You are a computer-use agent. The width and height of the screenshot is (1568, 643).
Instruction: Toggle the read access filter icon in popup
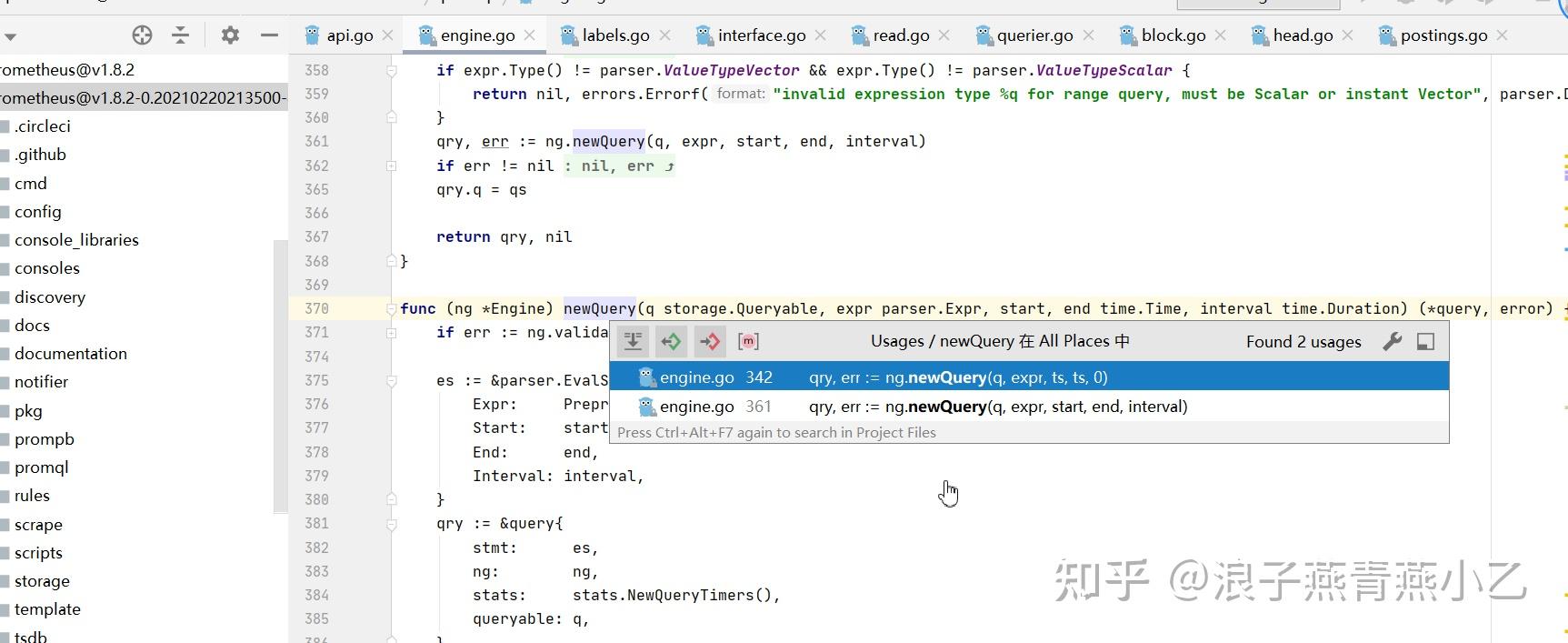pos(671,341)
